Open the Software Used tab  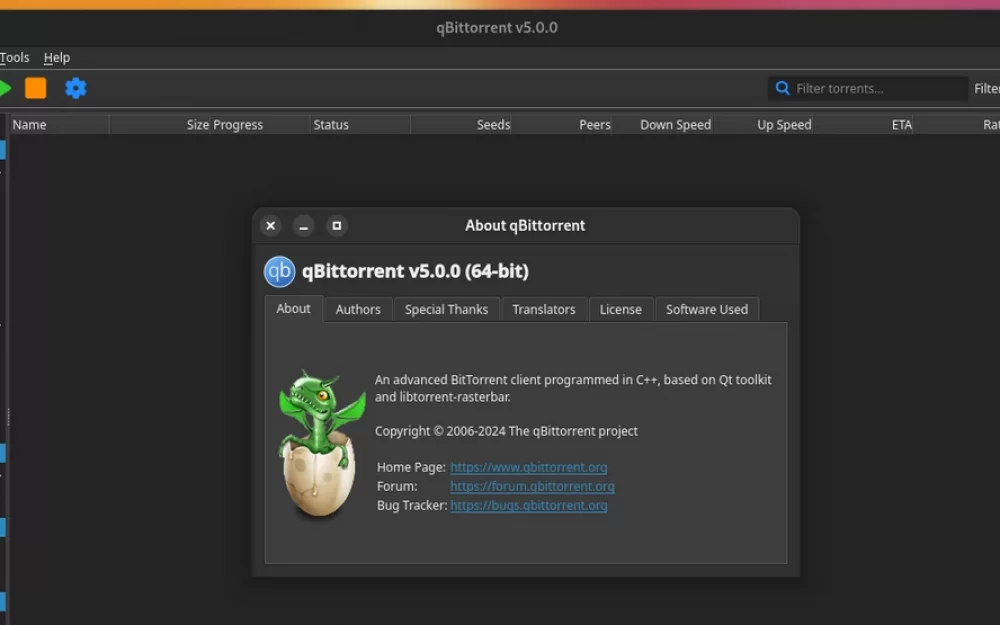tap(707, 309)
